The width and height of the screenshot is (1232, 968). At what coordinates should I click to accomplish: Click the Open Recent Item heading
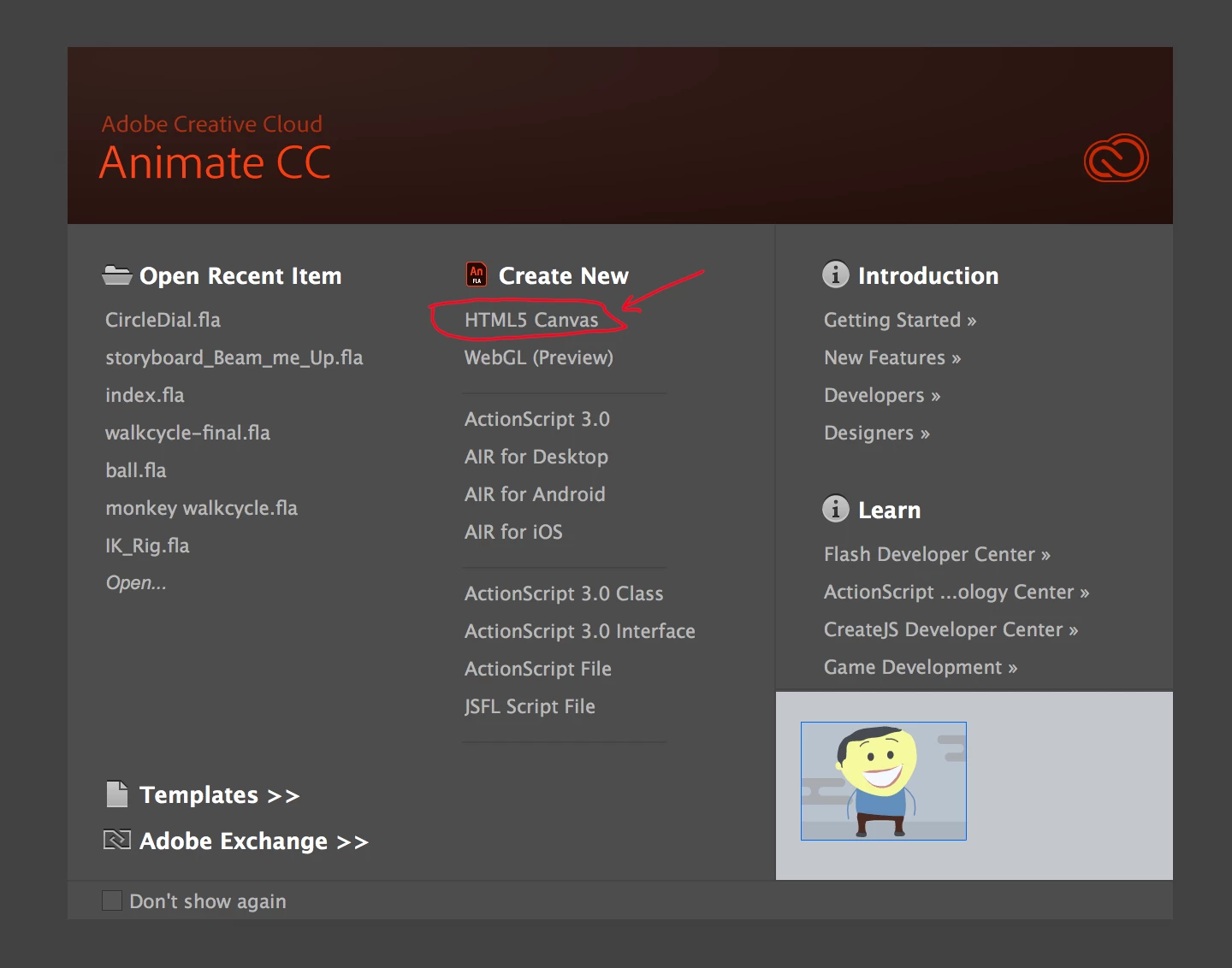240,275
